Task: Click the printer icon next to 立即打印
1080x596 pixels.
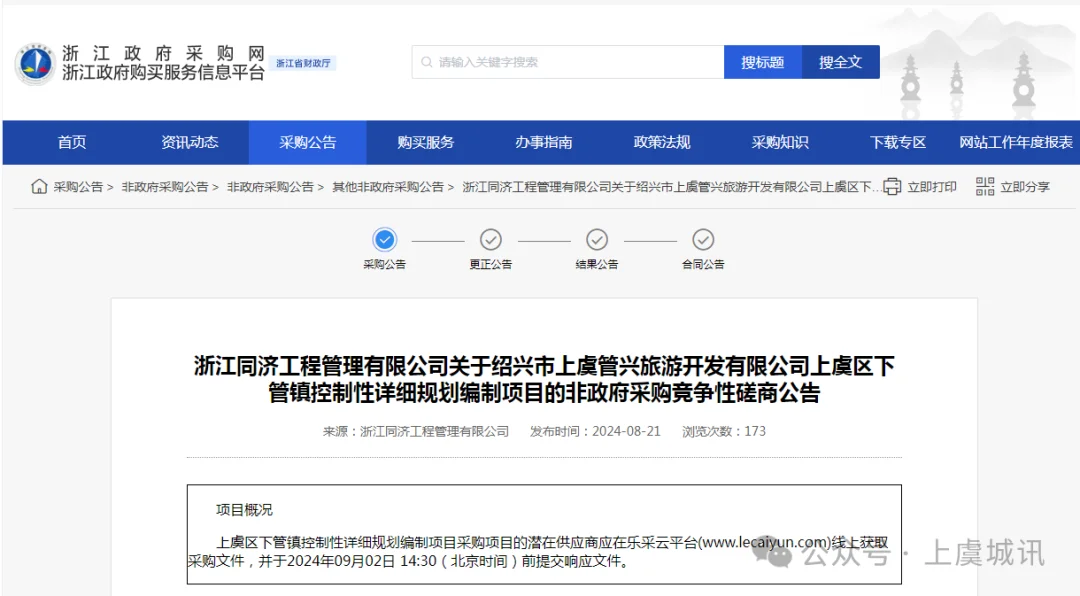Action: [x=892, y=187]
